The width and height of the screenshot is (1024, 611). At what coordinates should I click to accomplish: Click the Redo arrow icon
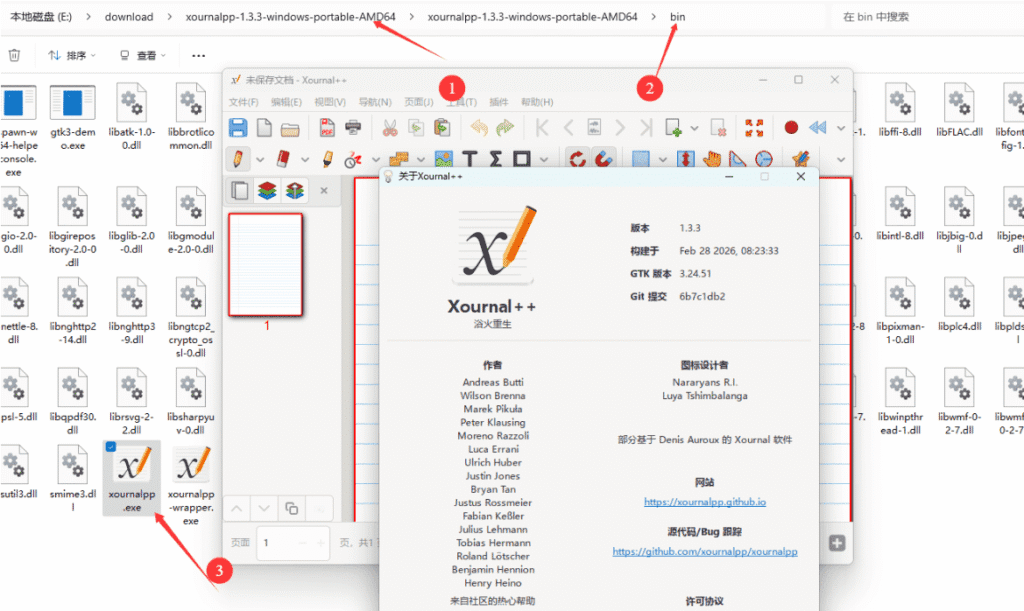(505, 127)
